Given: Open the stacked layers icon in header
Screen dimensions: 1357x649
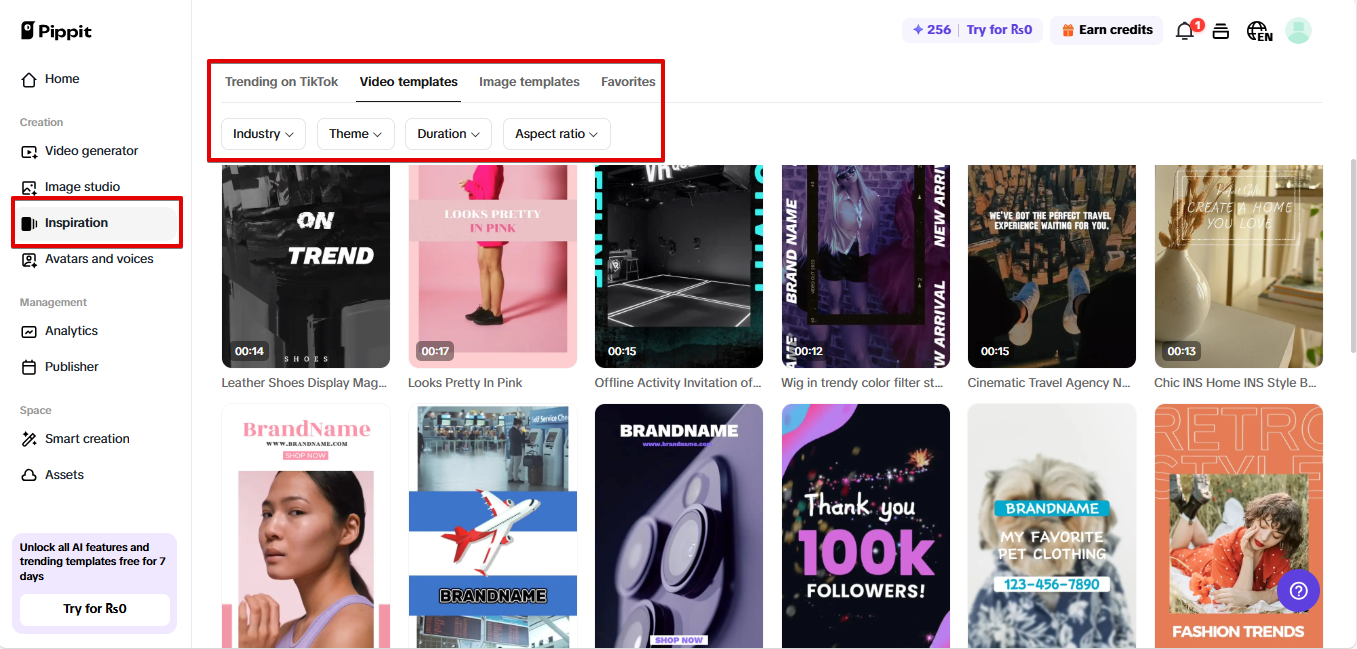Looking at the screenshot, I should click(x=1220, y=31).
